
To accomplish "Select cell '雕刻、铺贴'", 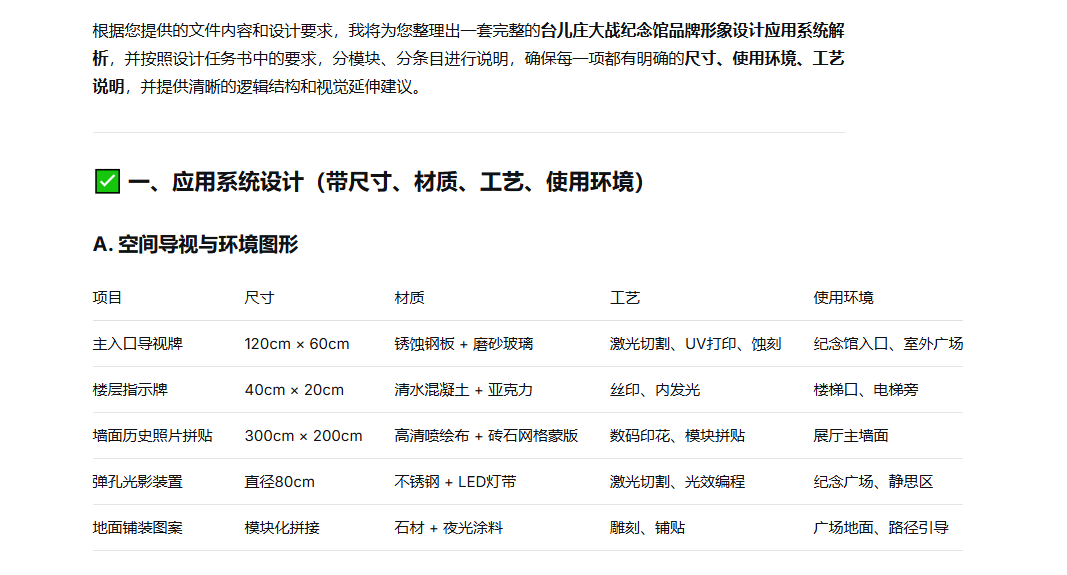I will tap(647, 527).
